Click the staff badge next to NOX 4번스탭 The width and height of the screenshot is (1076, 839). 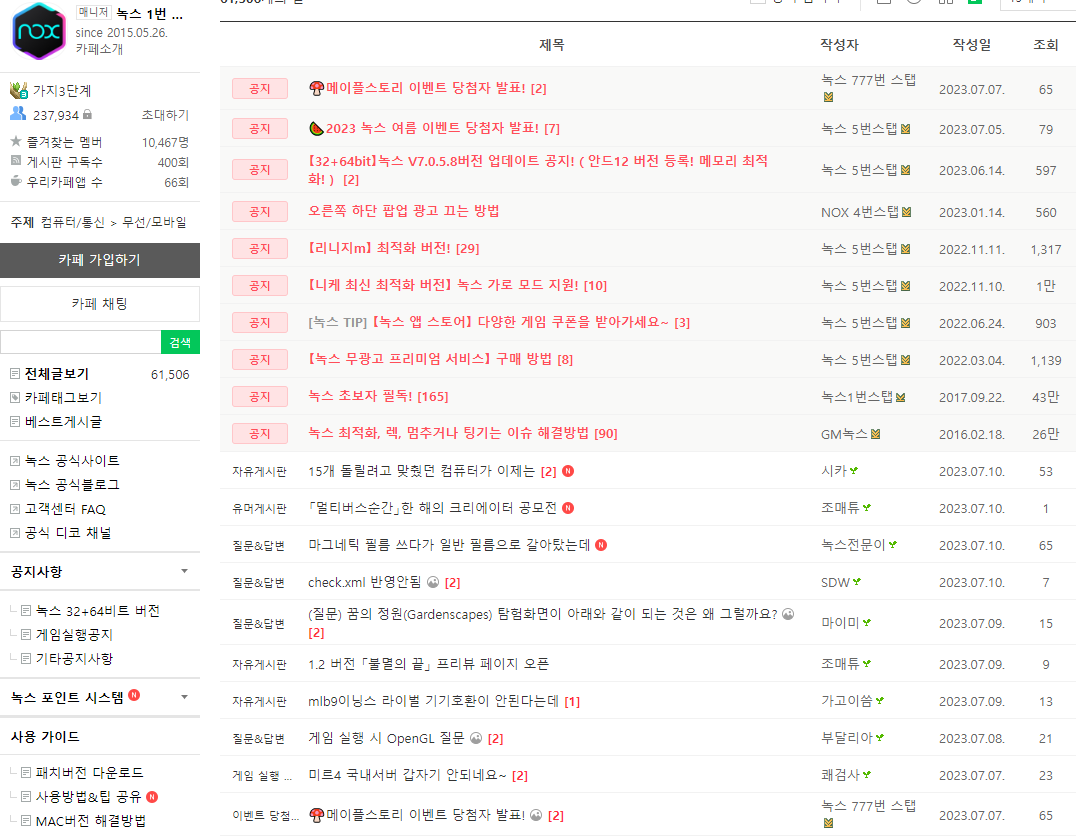point(907,213)
